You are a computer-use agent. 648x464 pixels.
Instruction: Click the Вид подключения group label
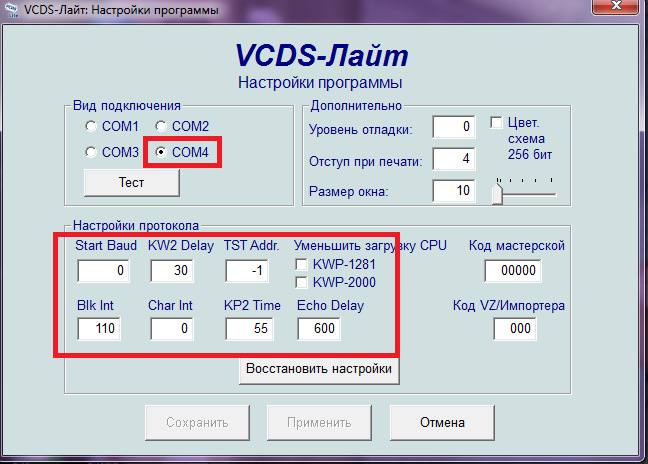point(126,106)
